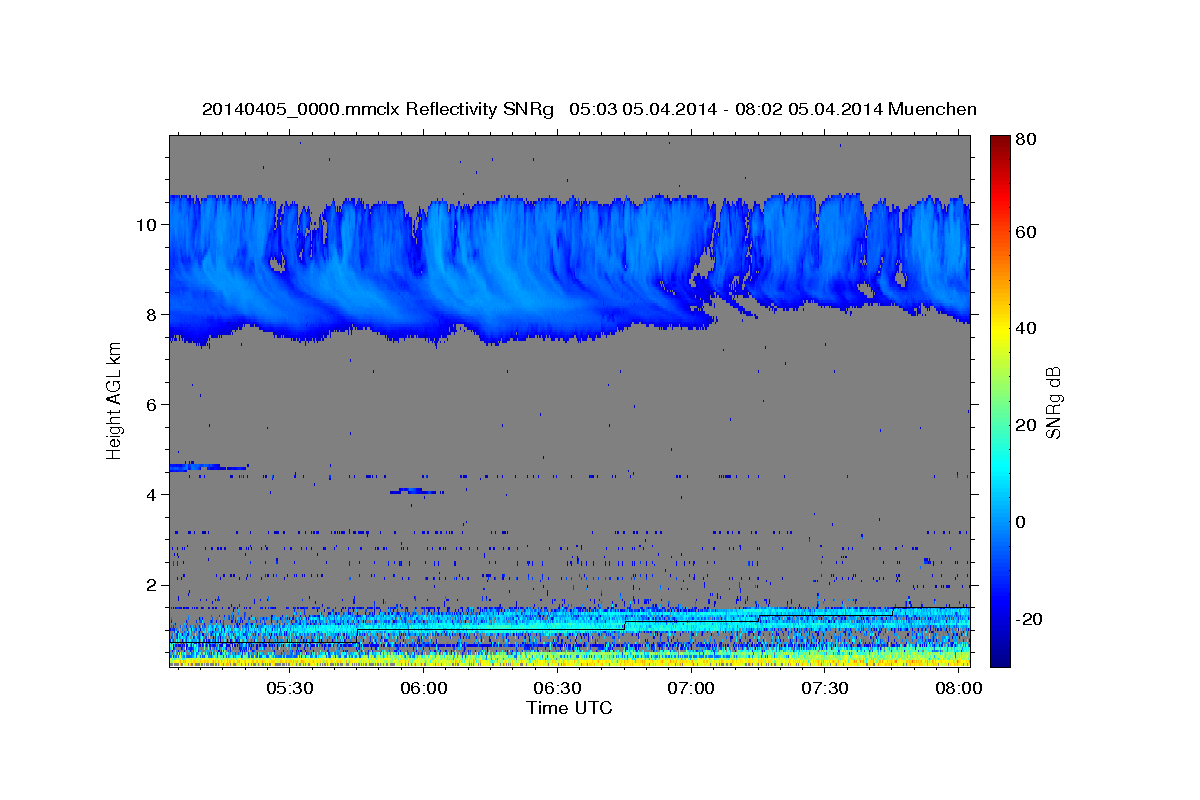Click the dark red top of the colorbar
1200x800 pixels.
pyautogui.click(x=999, y=145)
